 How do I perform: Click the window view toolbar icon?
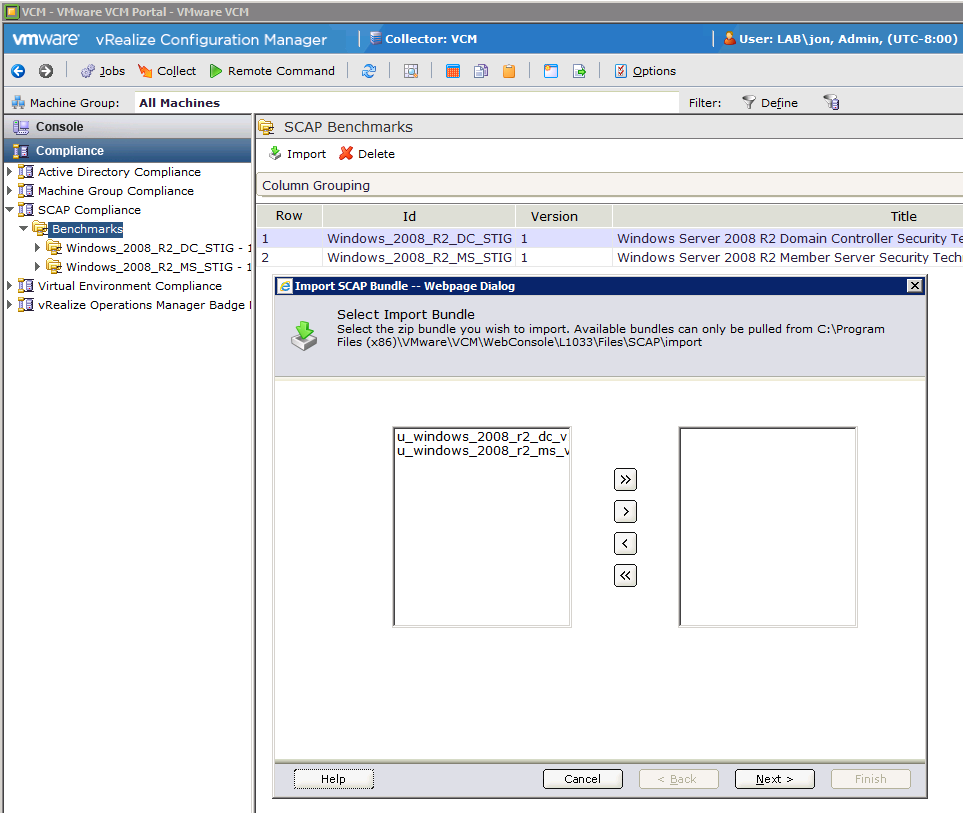[x=551, y=71]
